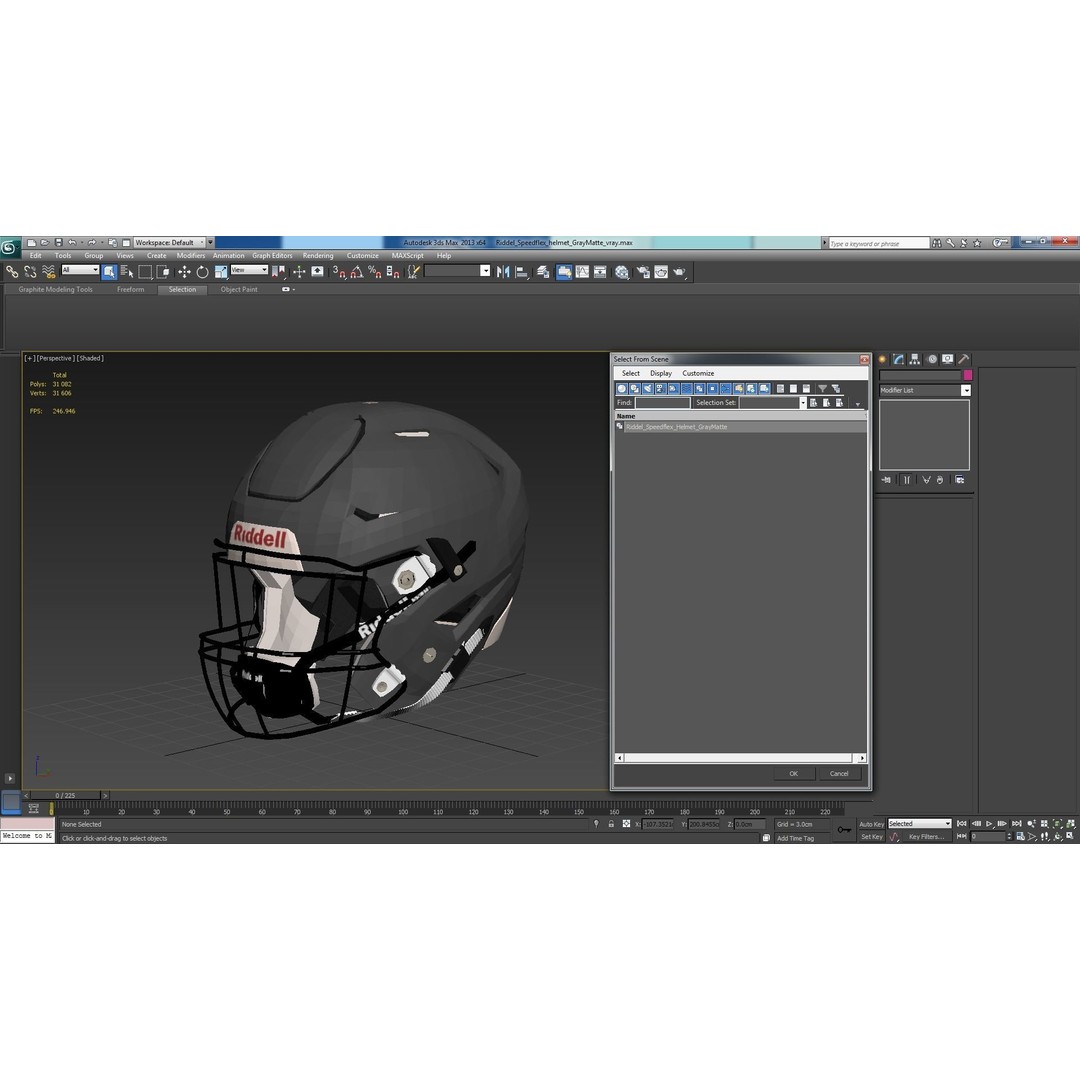The image size is (1080, 1080).
Task: Select Riddel_Speedflex_Helmet_GrayMatte in the list
Action: pos(740,427)
